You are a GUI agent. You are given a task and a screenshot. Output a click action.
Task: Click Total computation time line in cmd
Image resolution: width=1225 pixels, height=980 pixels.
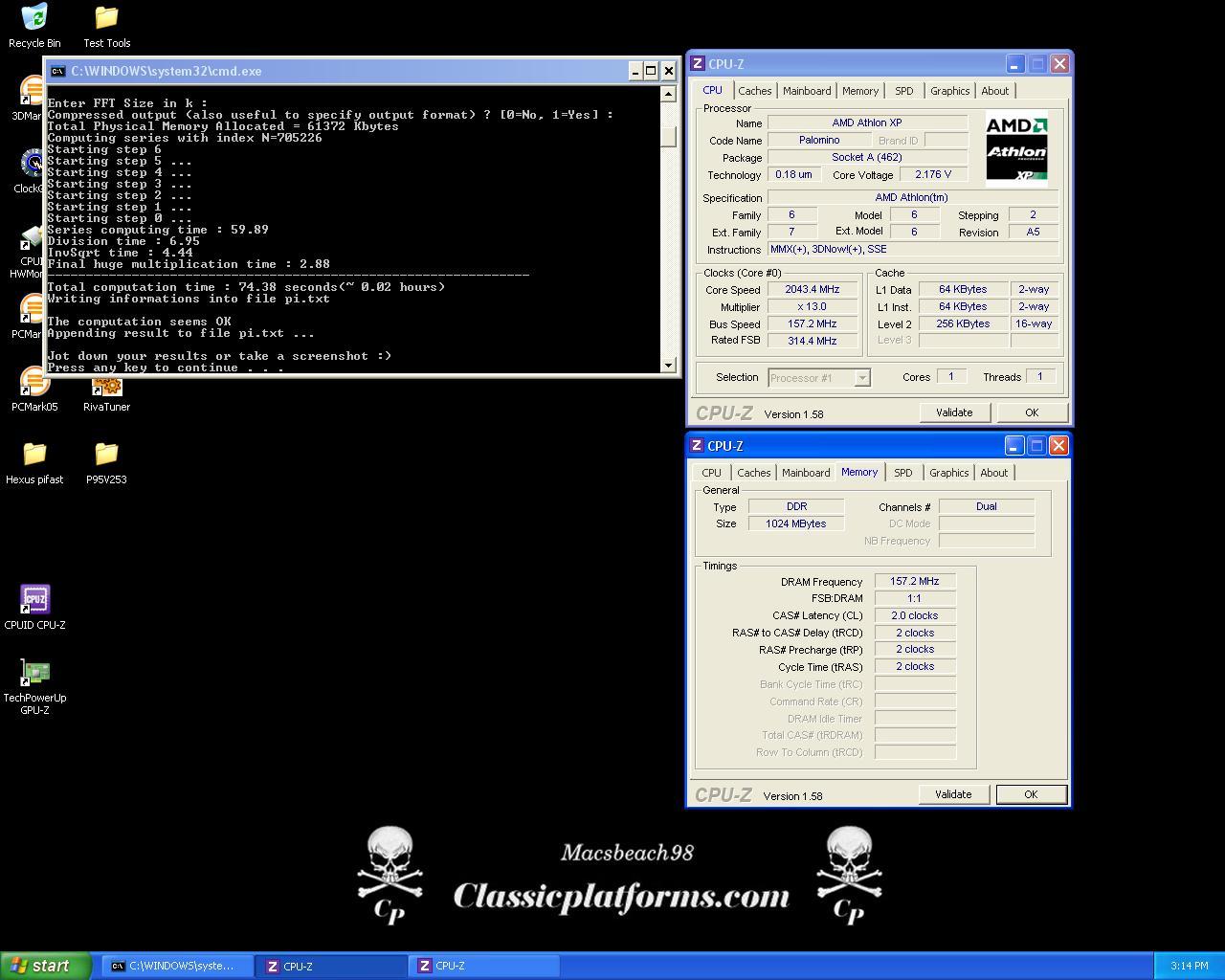pyautogui.click(x=246, y=287)
